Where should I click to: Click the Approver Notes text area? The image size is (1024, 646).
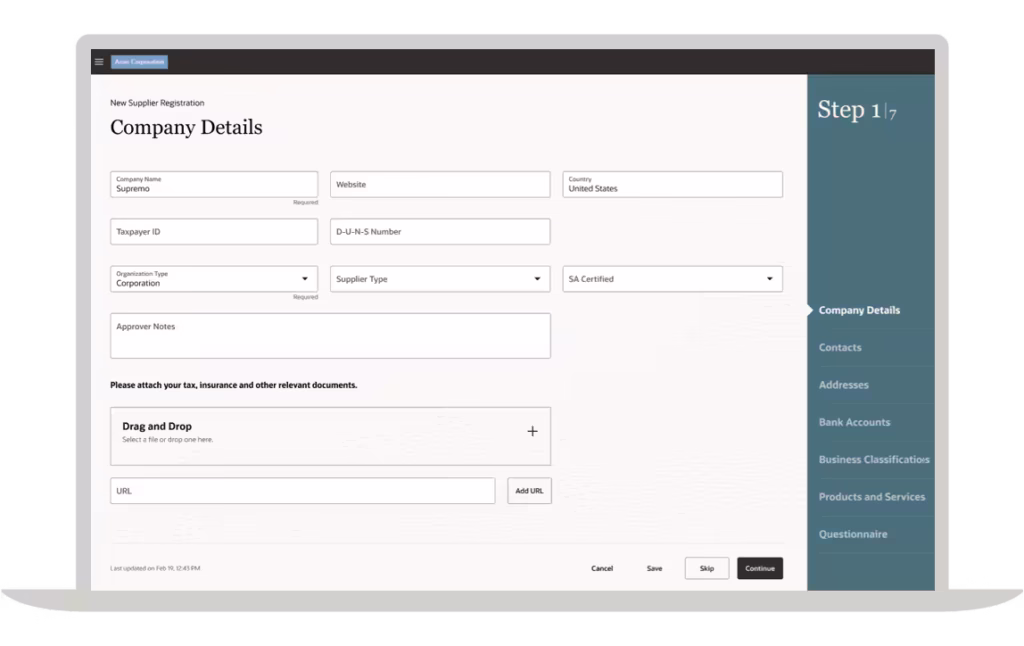pyautogui.click(x=330, y=336)
